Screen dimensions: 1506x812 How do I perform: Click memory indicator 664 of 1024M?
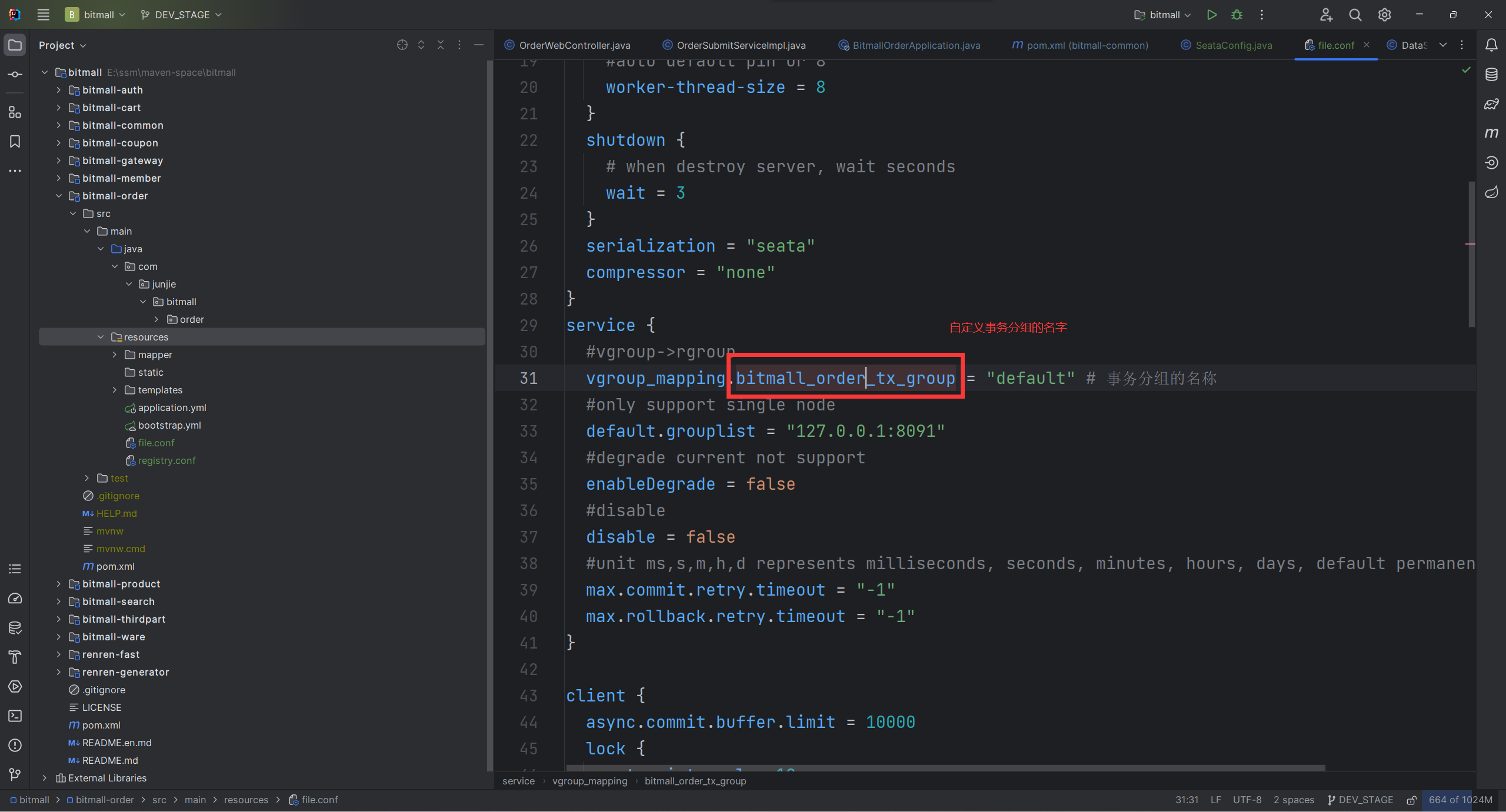[x=1460, y=800]
